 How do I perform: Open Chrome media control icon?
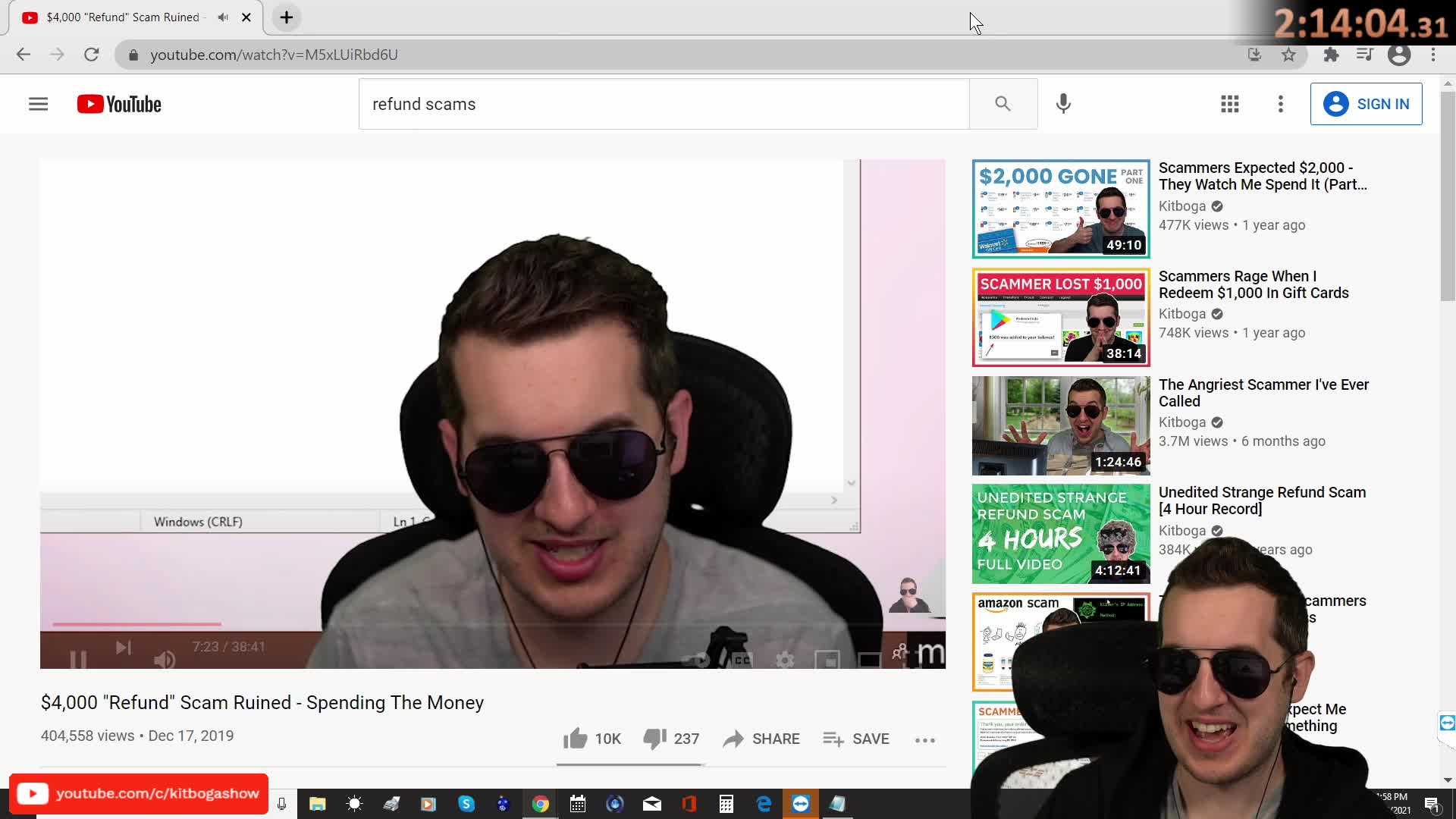pos(1364,55)
